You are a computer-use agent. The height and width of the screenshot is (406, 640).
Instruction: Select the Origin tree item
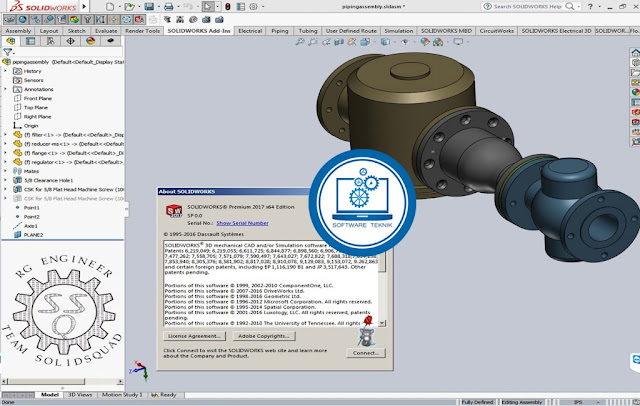[x=31, y=126]
